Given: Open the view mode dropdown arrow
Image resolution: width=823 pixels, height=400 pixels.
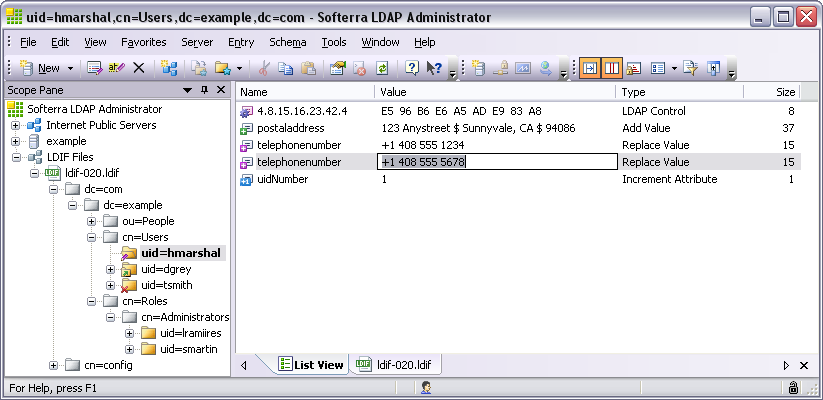Looking at the screenshot, I should [674, 68].
